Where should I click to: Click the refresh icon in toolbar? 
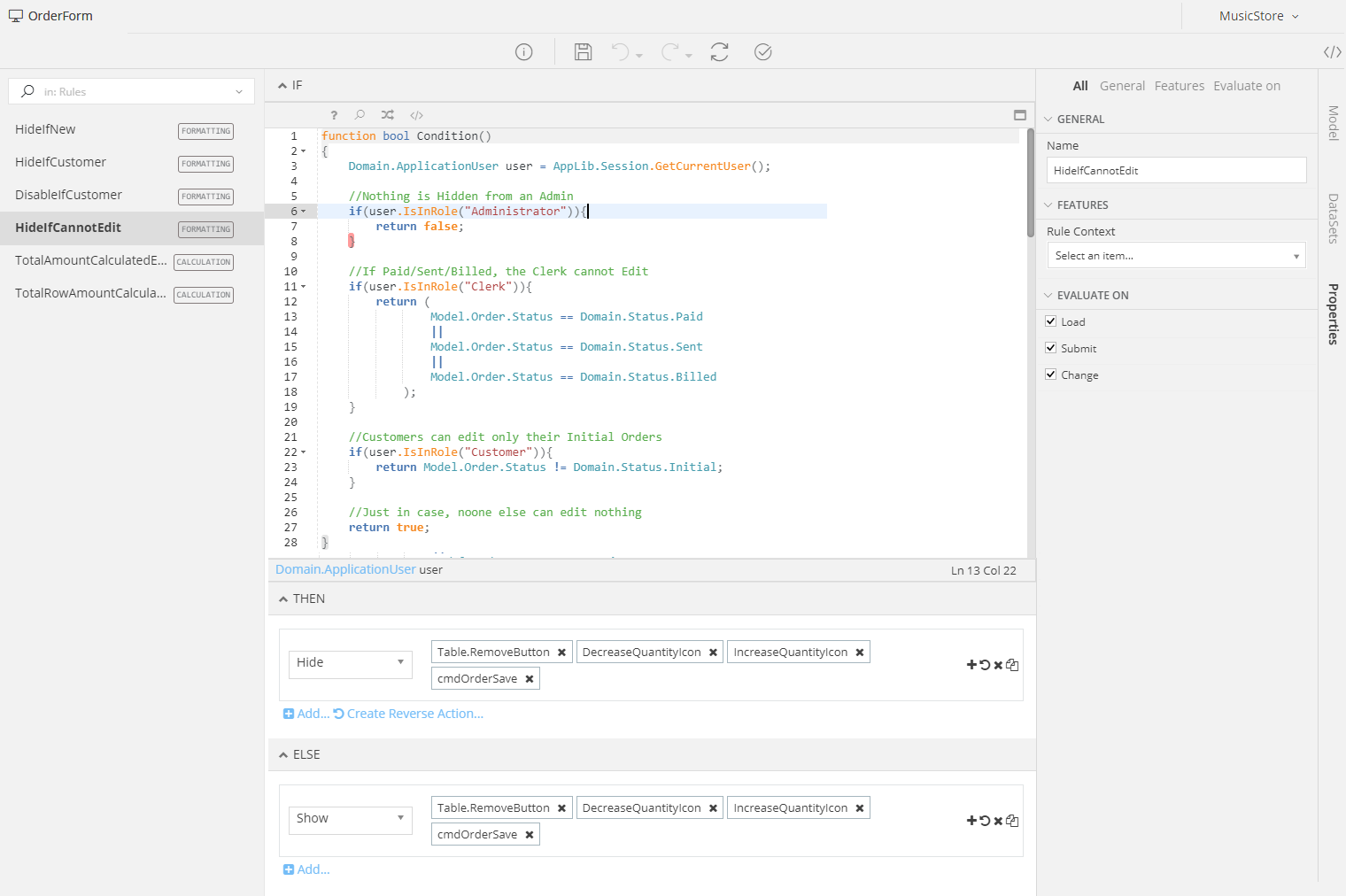[x=719, y=52]
